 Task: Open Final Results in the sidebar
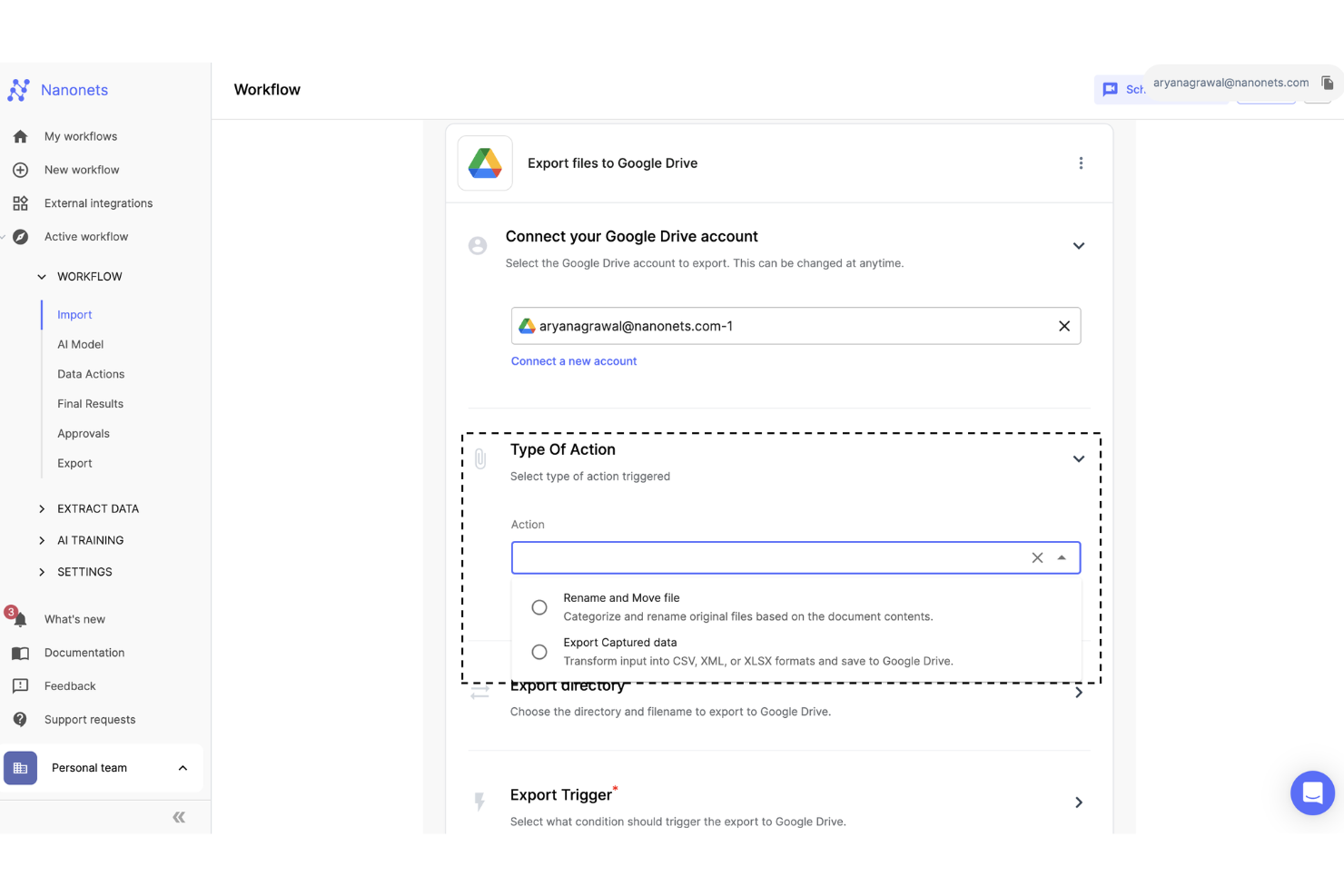90,404
